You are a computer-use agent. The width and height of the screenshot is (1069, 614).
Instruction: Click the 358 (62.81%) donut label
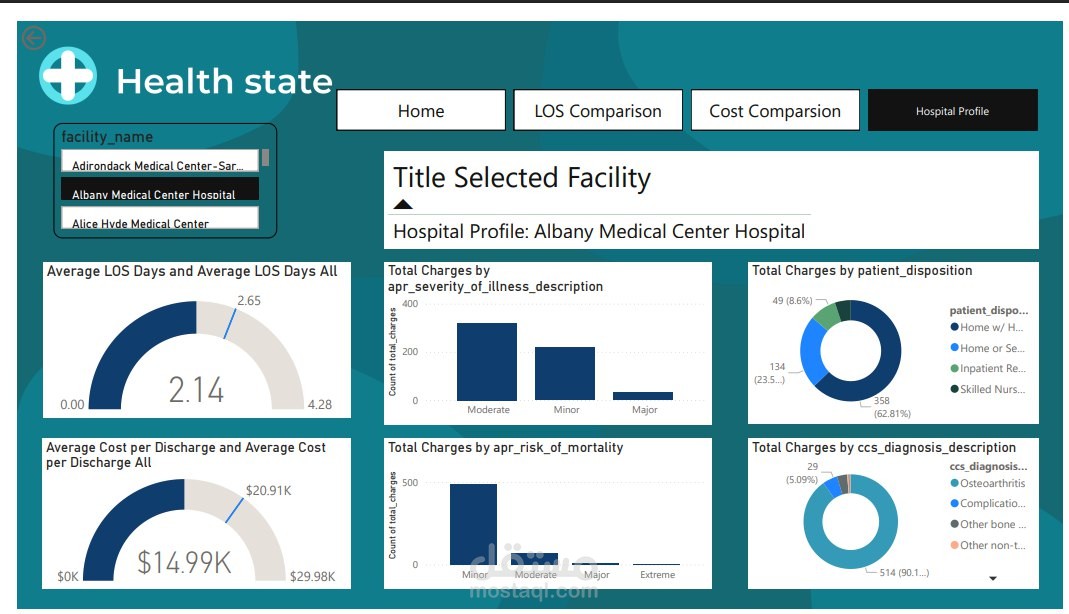click(892, 407)
